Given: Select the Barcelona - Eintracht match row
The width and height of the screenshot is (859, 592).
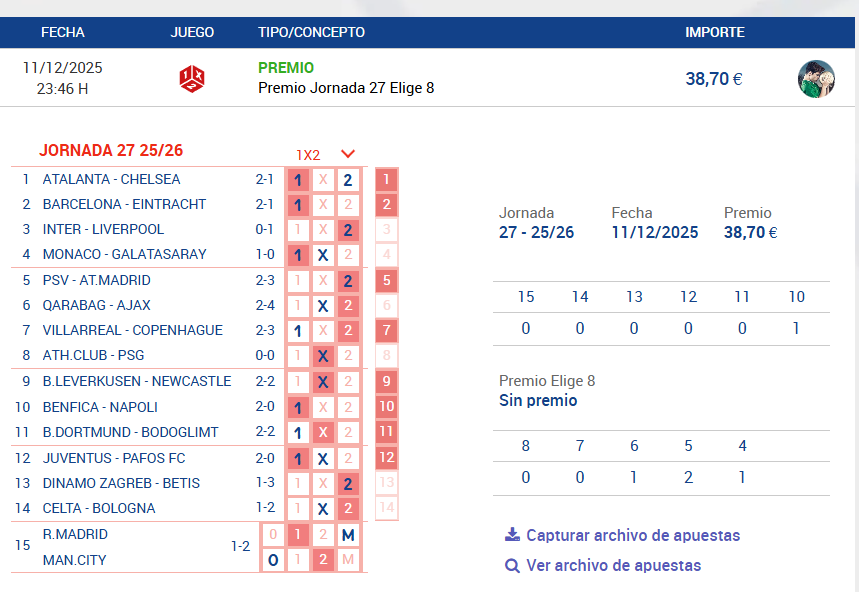Looking at the screenshot, I should pos(124,204).
